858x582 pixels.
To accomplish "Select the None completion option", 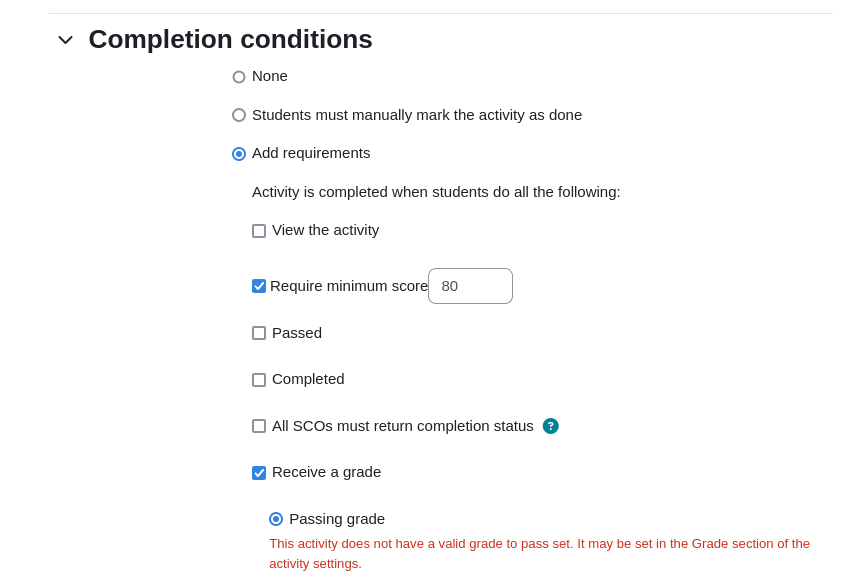I will coord(239,77).
